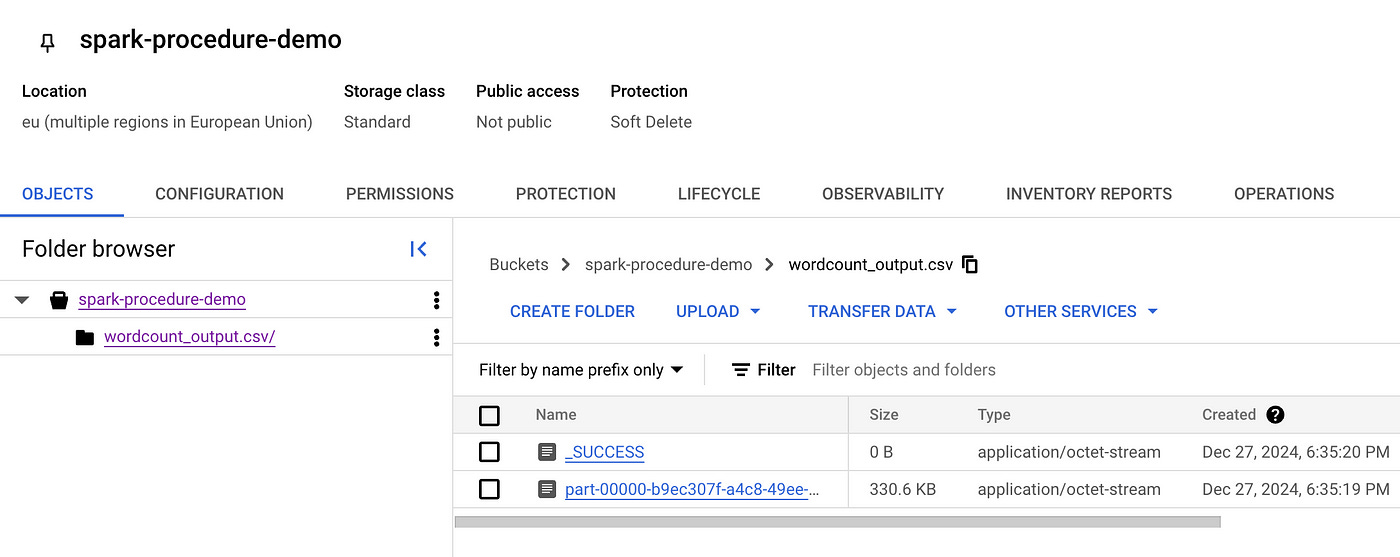Open more actions for spark-procedure-demo bucket
Image resolution: width=1400 pixels, height=557 pixels.
pyautogui.click(x=436, y=300)
